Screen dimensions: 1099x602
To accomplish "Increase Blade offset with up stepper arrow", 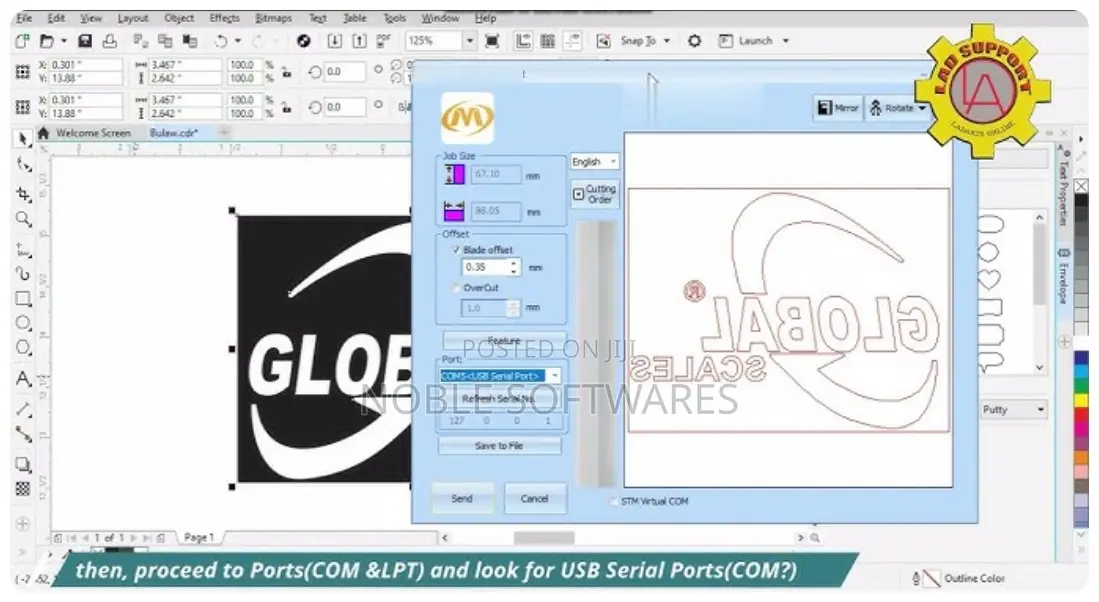I will click(514, 264).
